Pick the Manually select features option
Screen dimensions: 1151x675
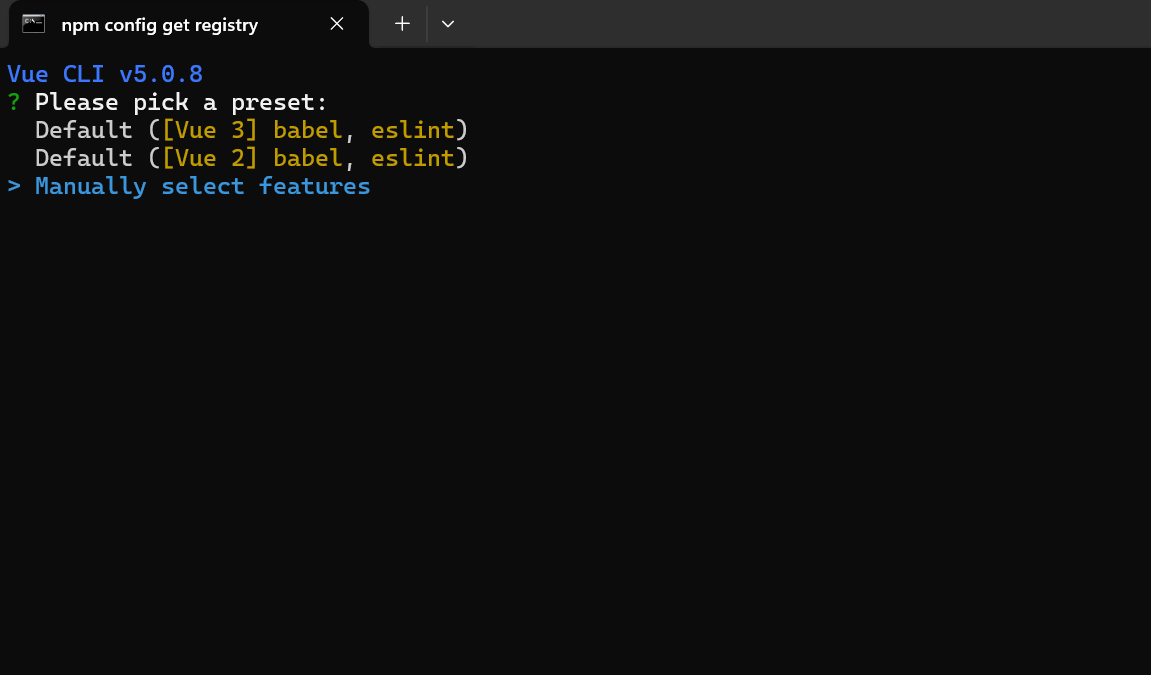click(203, 186)
